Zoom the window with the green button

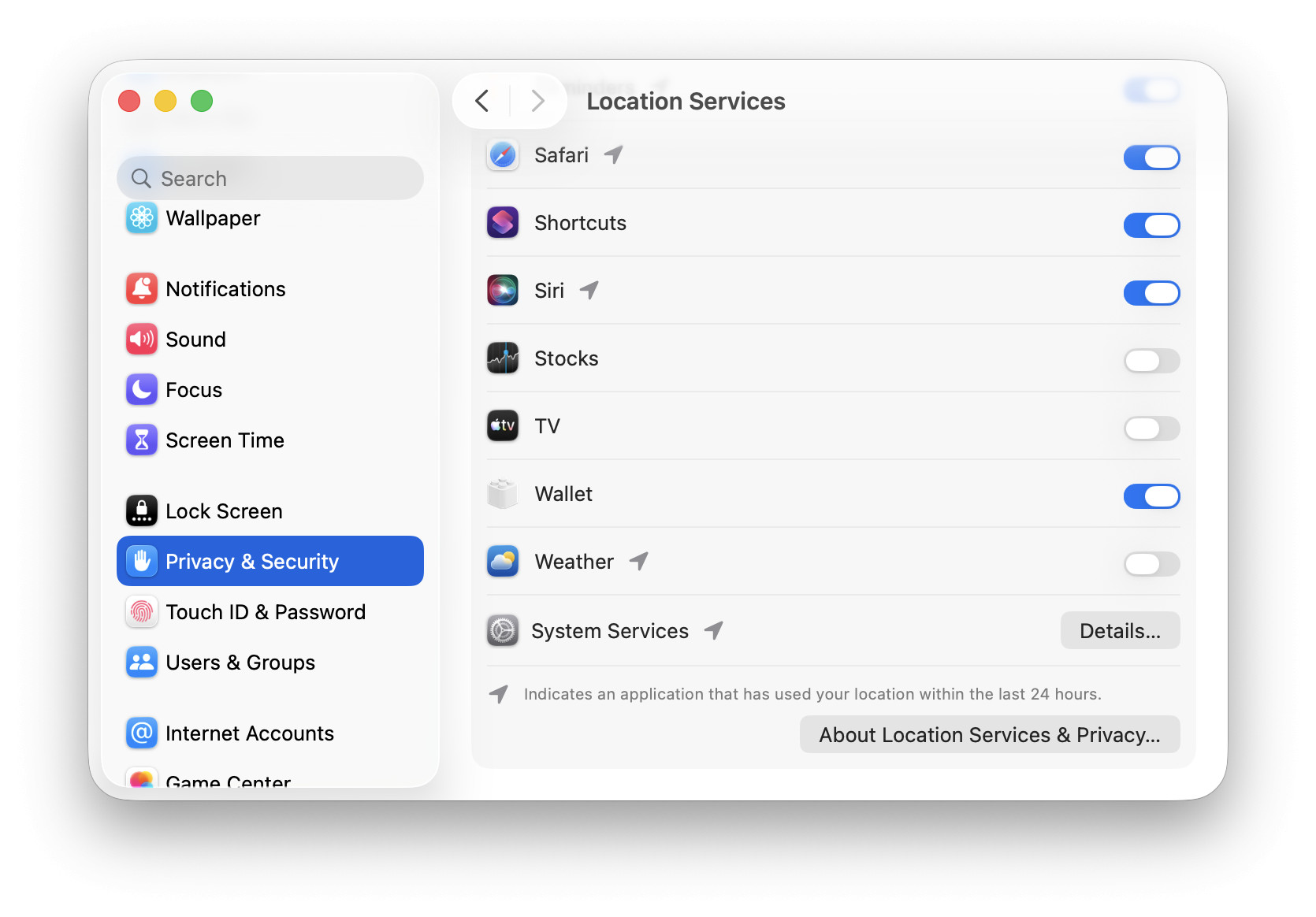202,101
